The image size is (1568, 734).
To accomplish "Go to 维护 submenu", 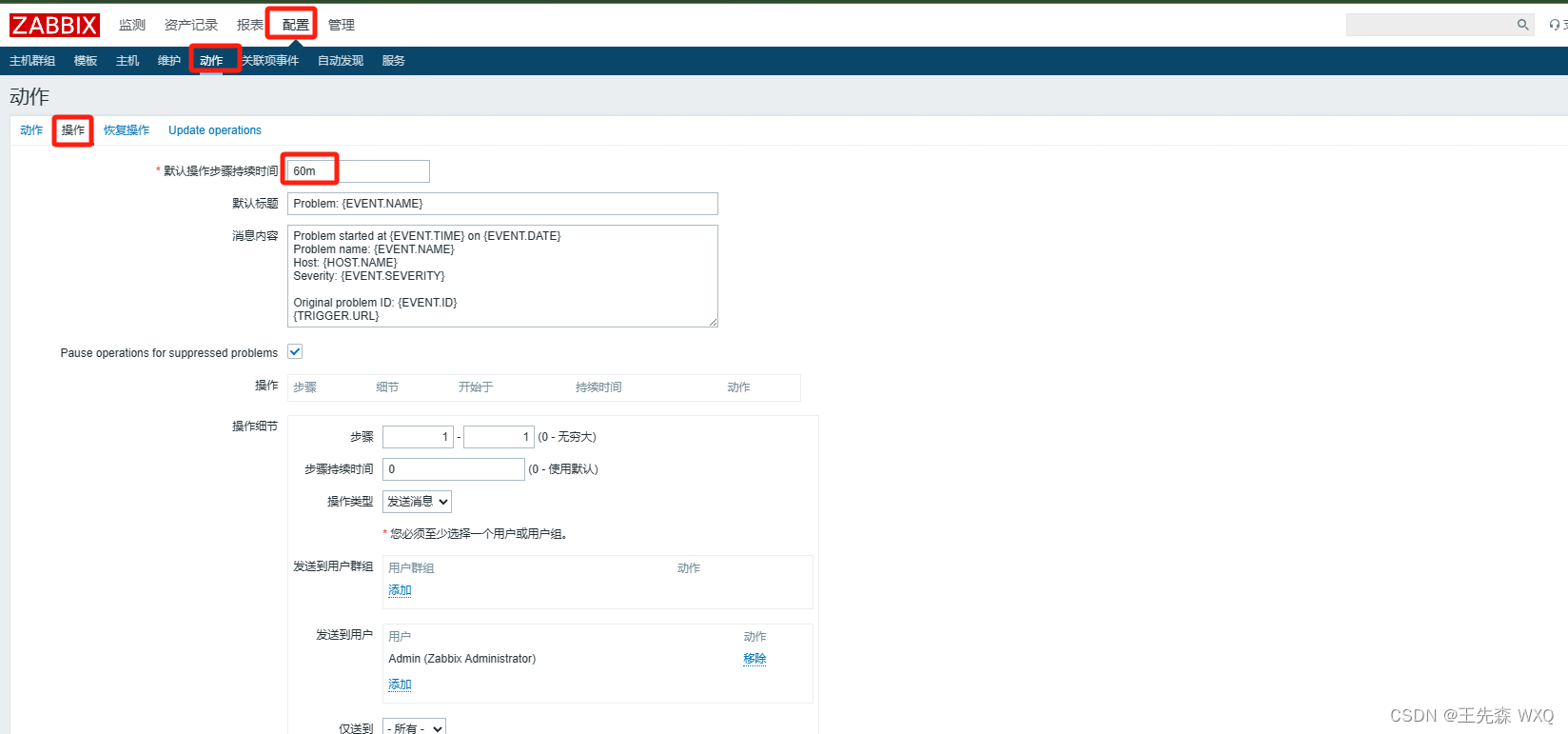I will [169, 61].
